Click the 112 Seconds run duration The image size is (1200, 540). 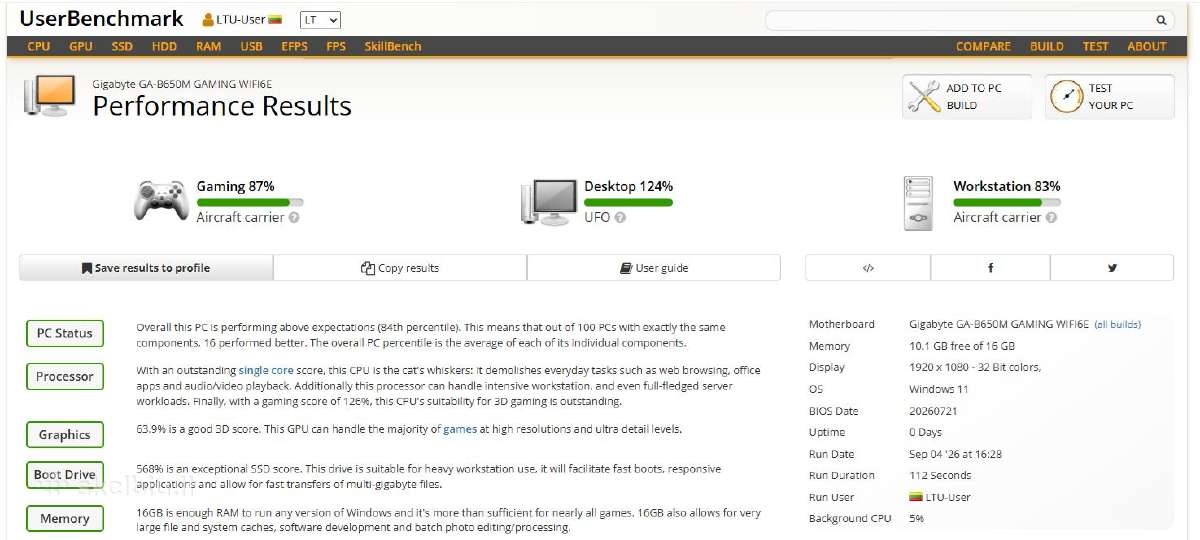point(940,476)
